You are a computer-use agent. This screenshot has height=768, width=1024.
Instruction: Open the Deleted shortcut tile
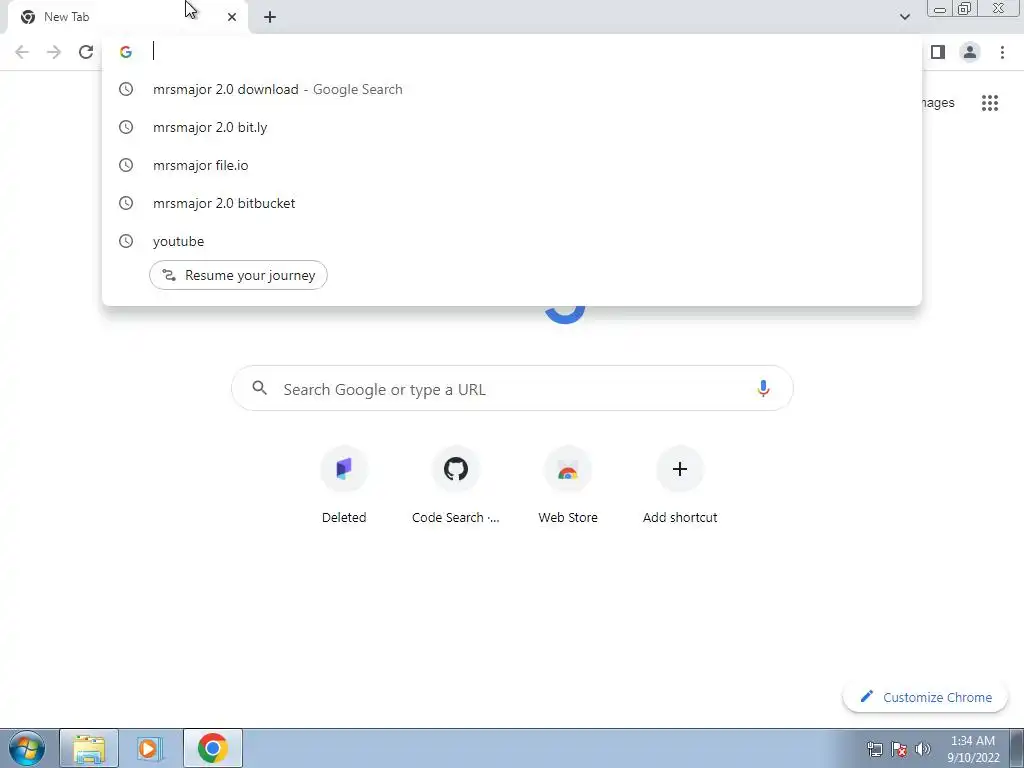tap(344, 485)
